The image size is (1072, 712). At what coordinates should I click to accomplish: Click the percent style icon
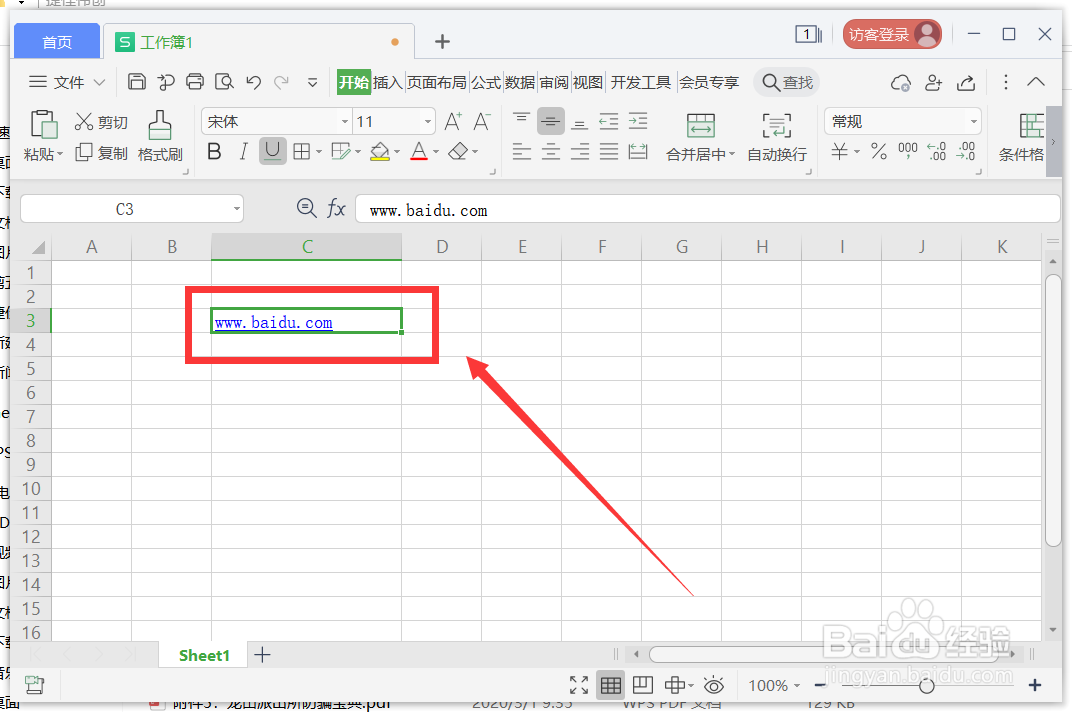(x=879, y=151)
